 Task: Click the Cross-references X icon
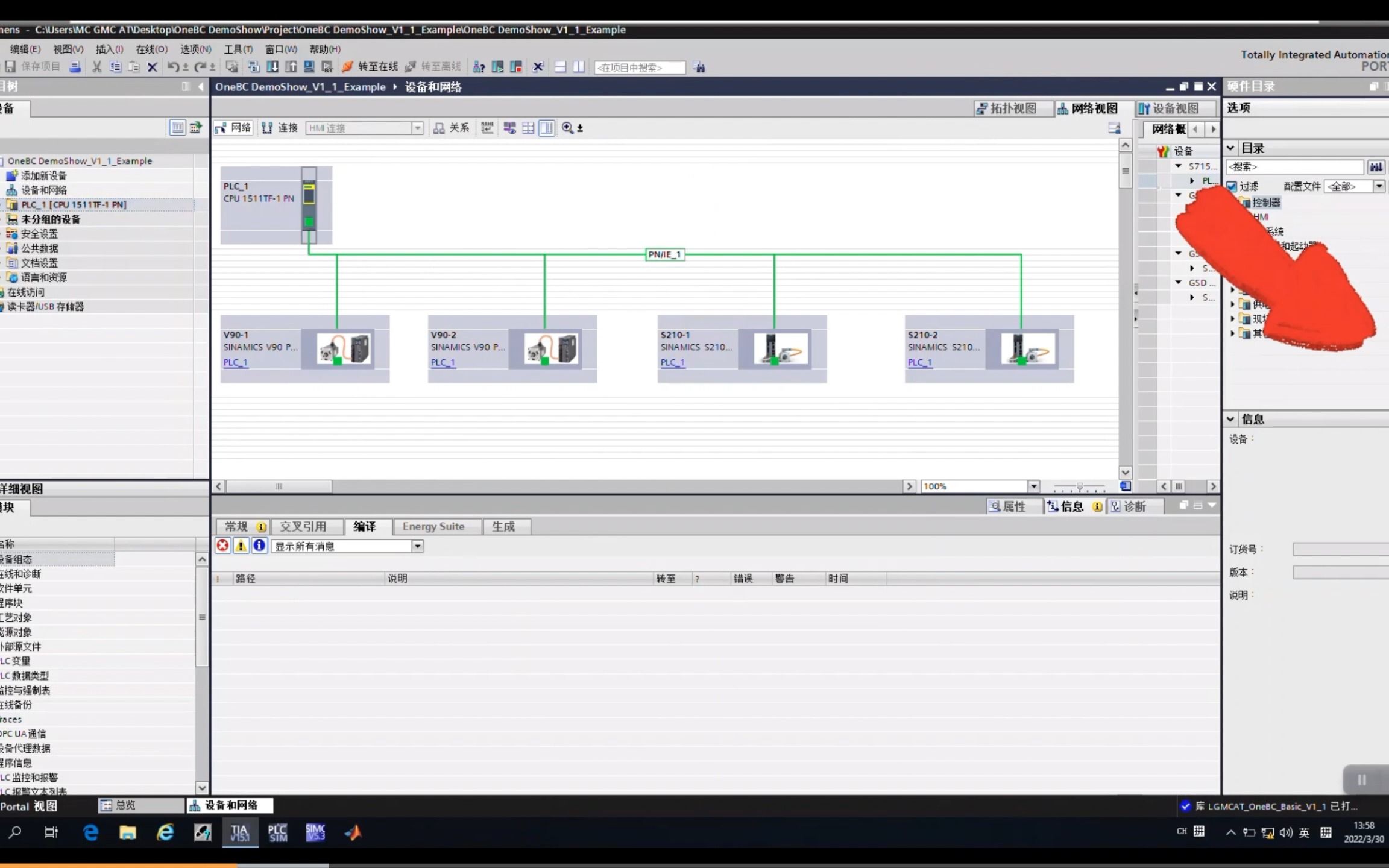tap(538, 67)
